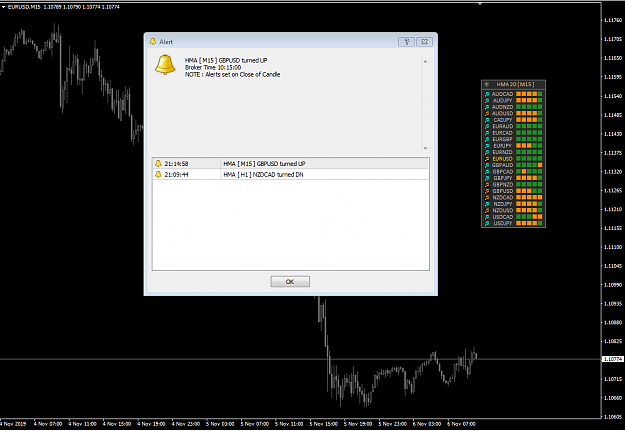625x431 pixels.
Task: Click the 21:09:44 time cell
Action: pyautogui.click(x=176, y=174)
